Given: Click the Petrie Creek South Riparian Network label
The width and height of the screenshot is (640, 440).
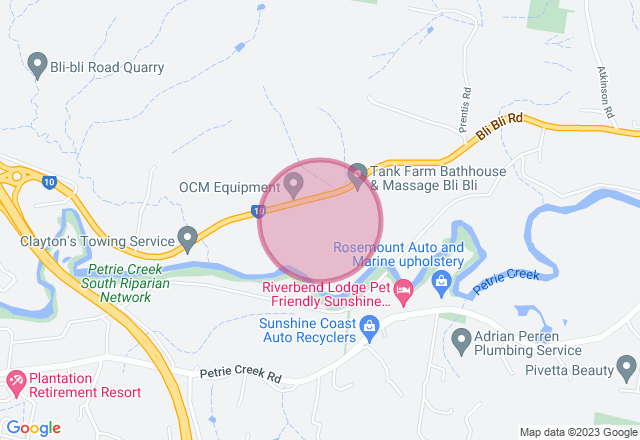Looking at the screenshot, I should point(125,283).
